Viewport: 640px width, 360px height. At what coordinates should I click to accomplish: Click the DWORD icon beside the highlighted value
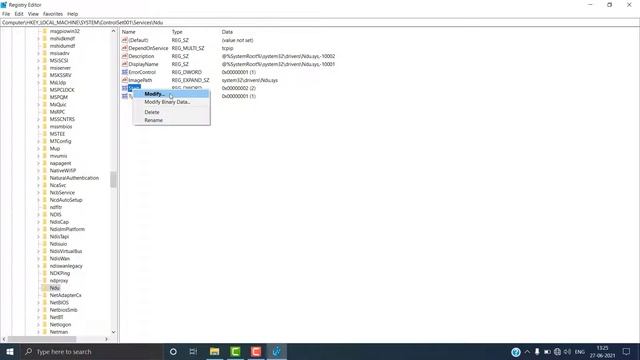tap(125, 88)
